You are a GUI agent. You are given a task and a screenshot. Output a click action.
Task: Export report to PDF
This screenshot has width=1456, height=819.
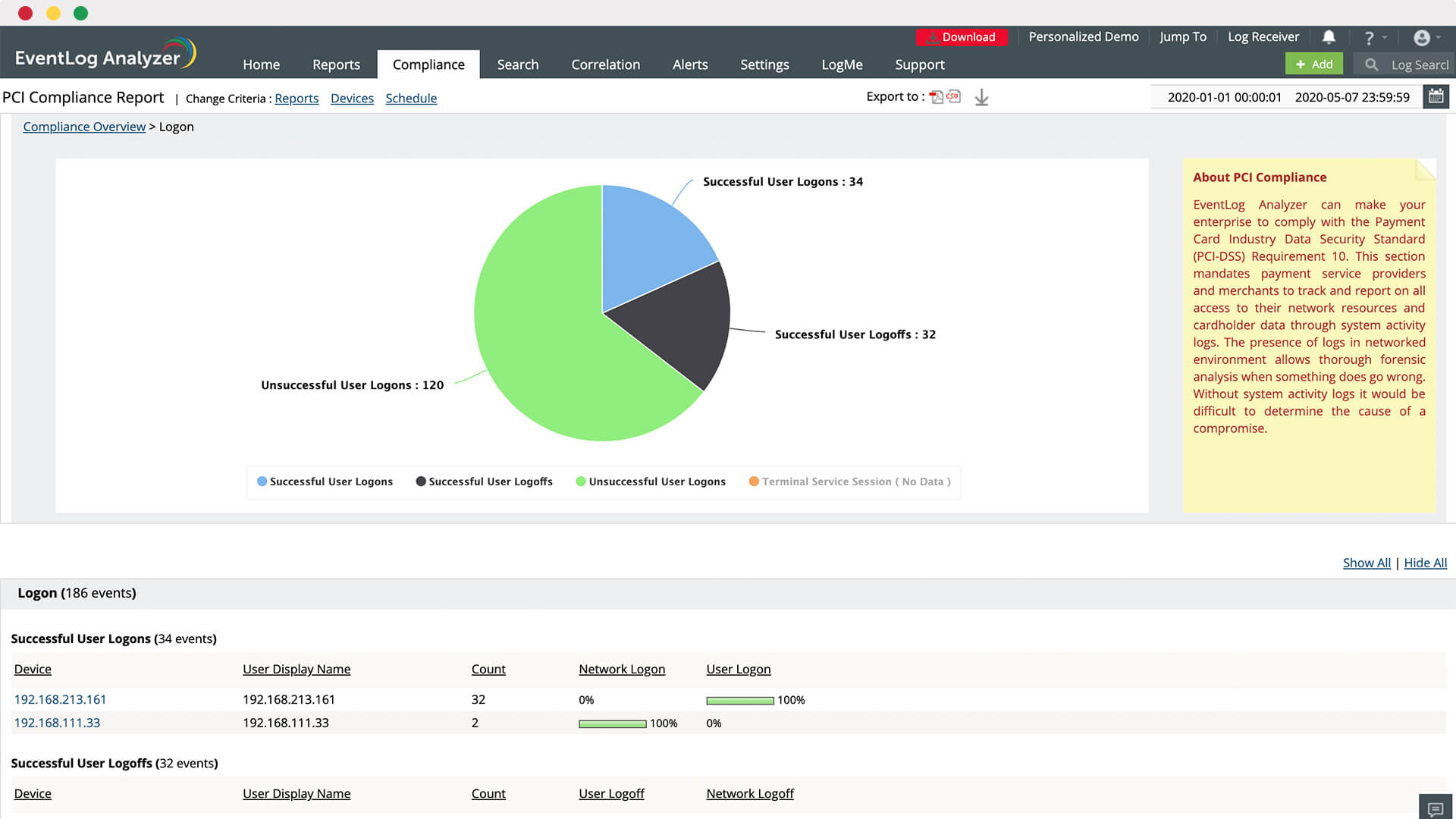tap(937, 97)
